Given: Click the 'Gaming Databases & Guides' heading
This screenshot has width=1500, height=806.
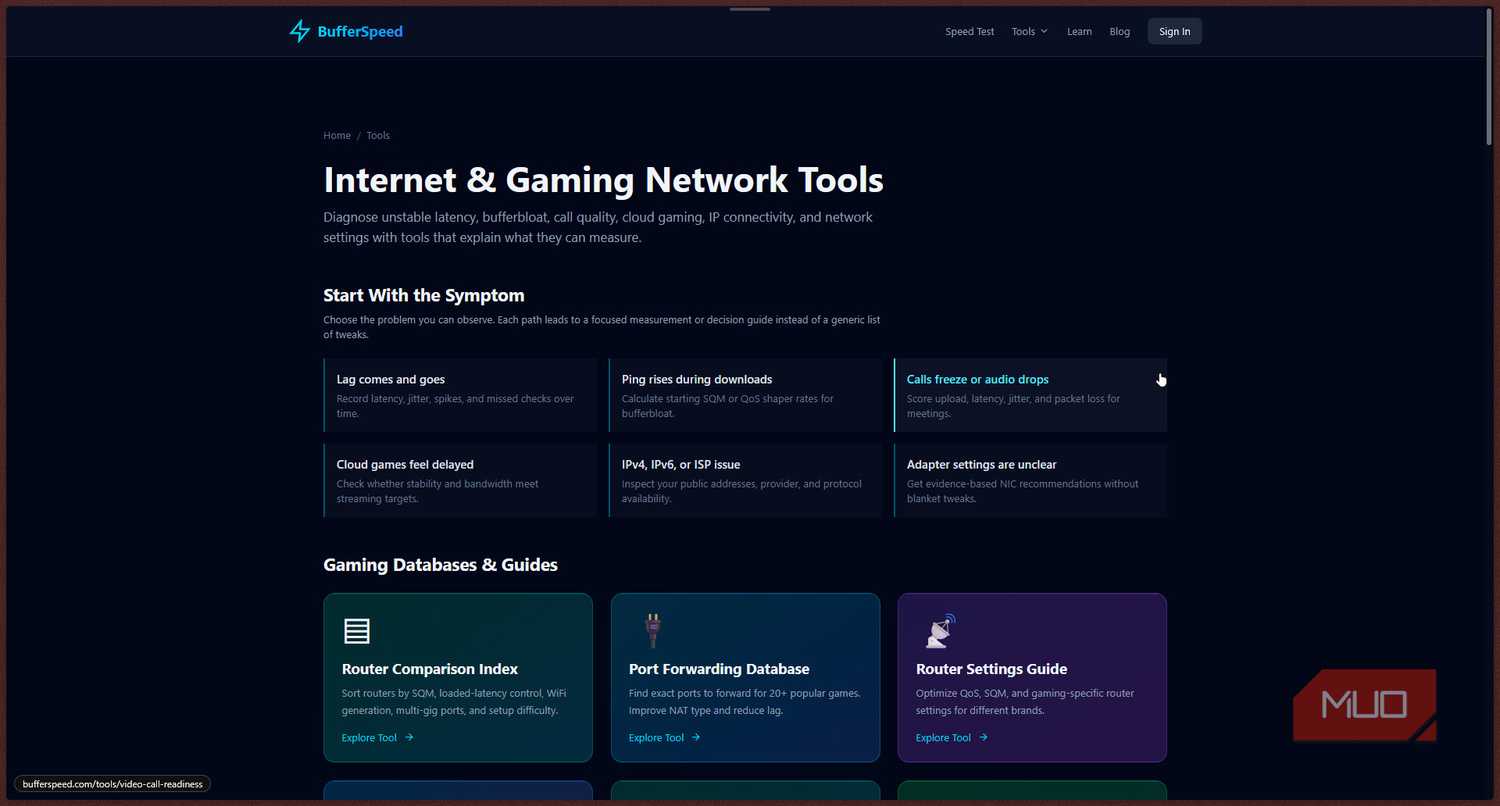Looking at the screenshot, I should click(440, 565).
